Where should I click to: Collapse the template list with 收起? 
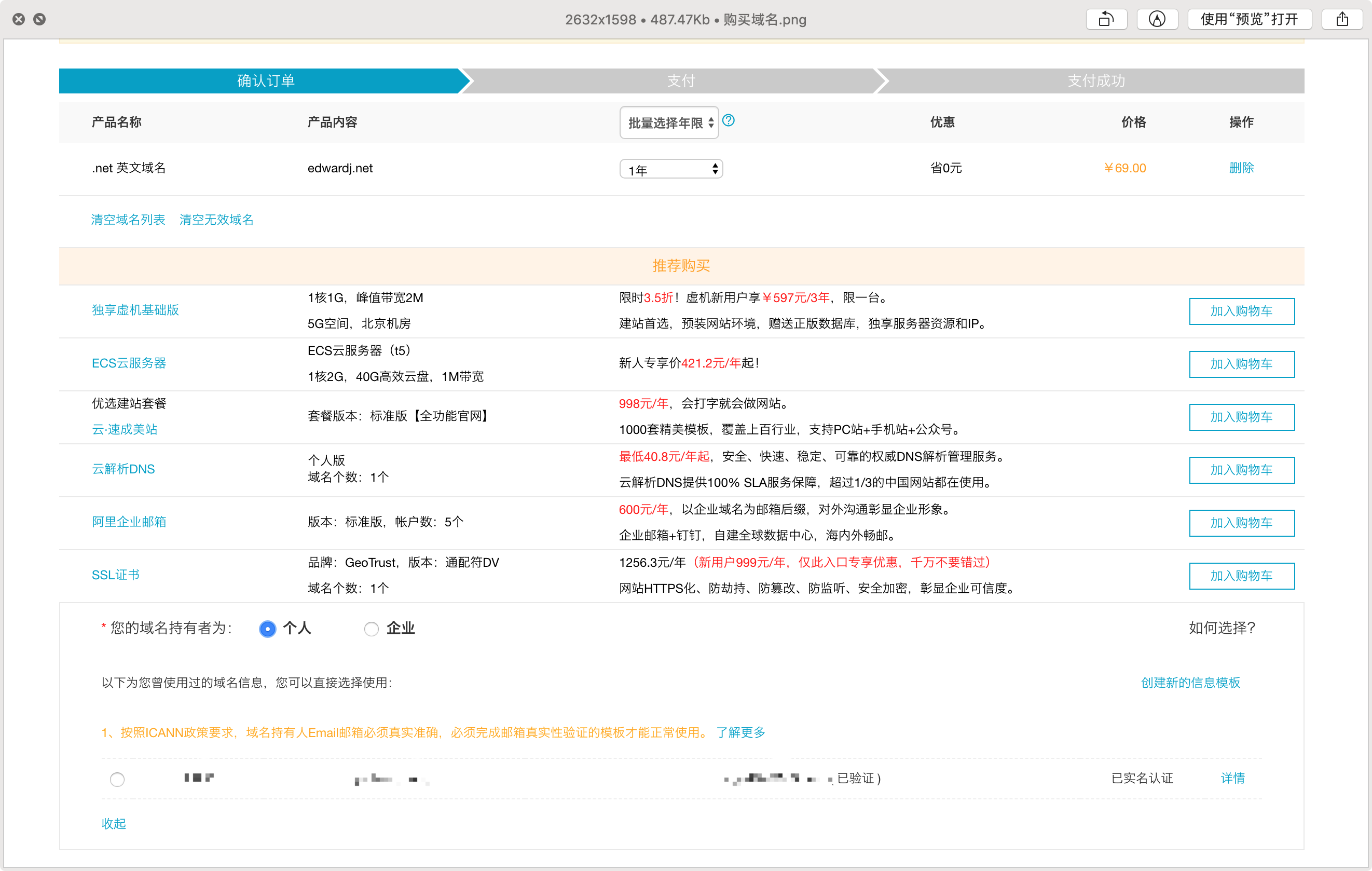(114, 824)
